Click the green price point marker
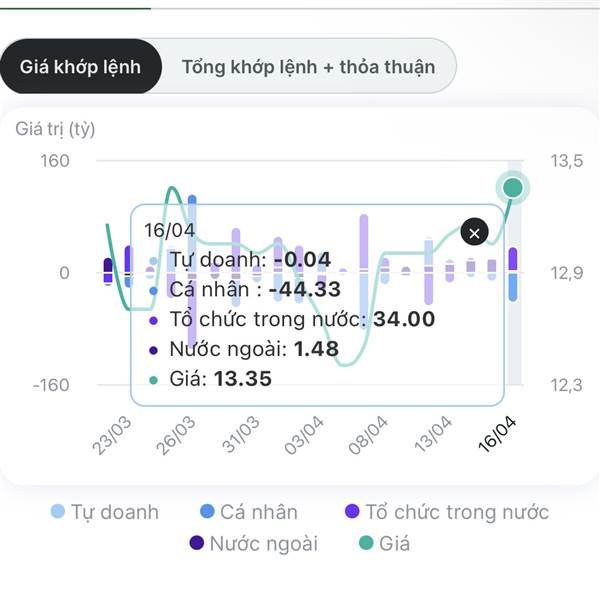 tap(514, 187)
